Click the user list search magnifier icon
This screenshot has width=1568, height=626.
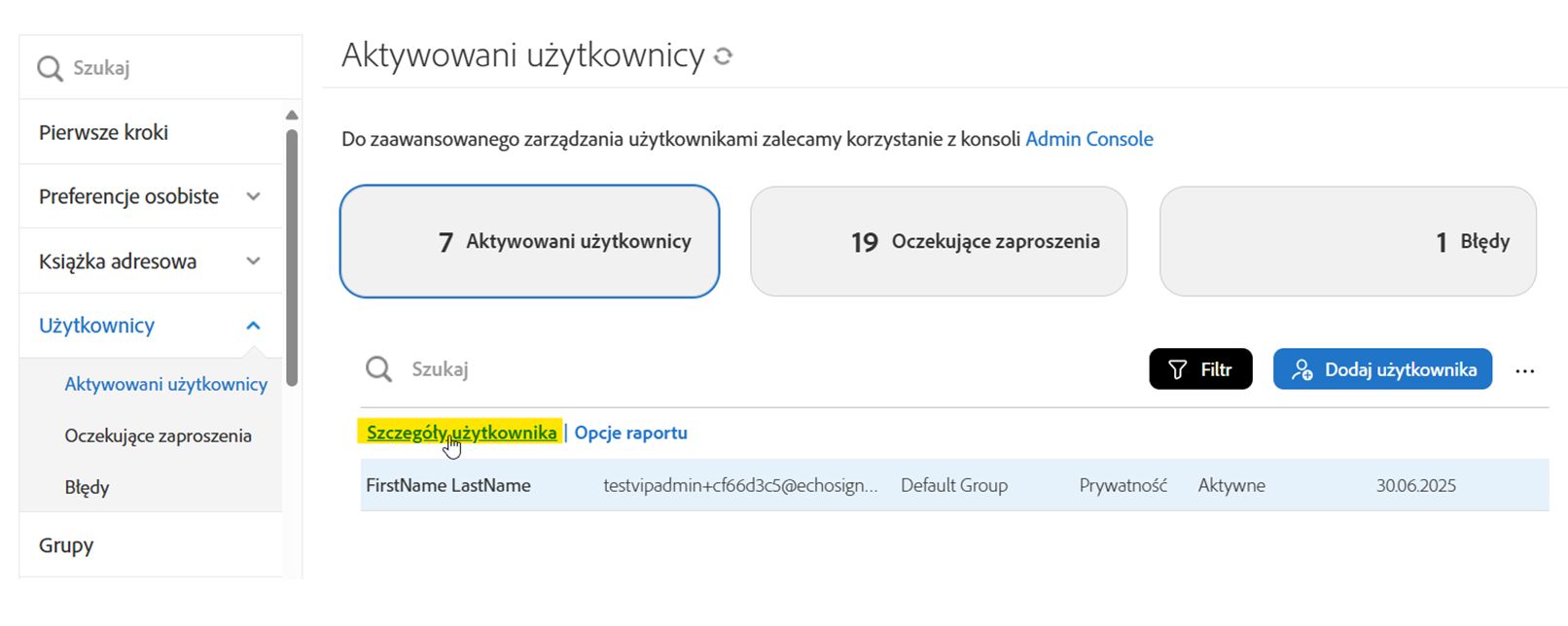coord(378,369)
